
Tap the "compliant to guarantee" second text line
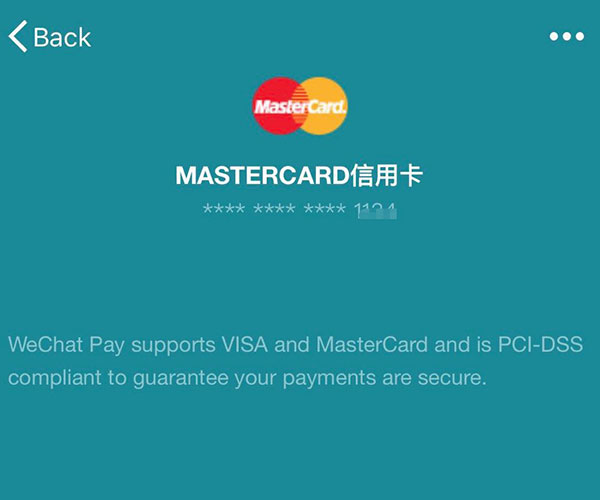pos(247,378)
